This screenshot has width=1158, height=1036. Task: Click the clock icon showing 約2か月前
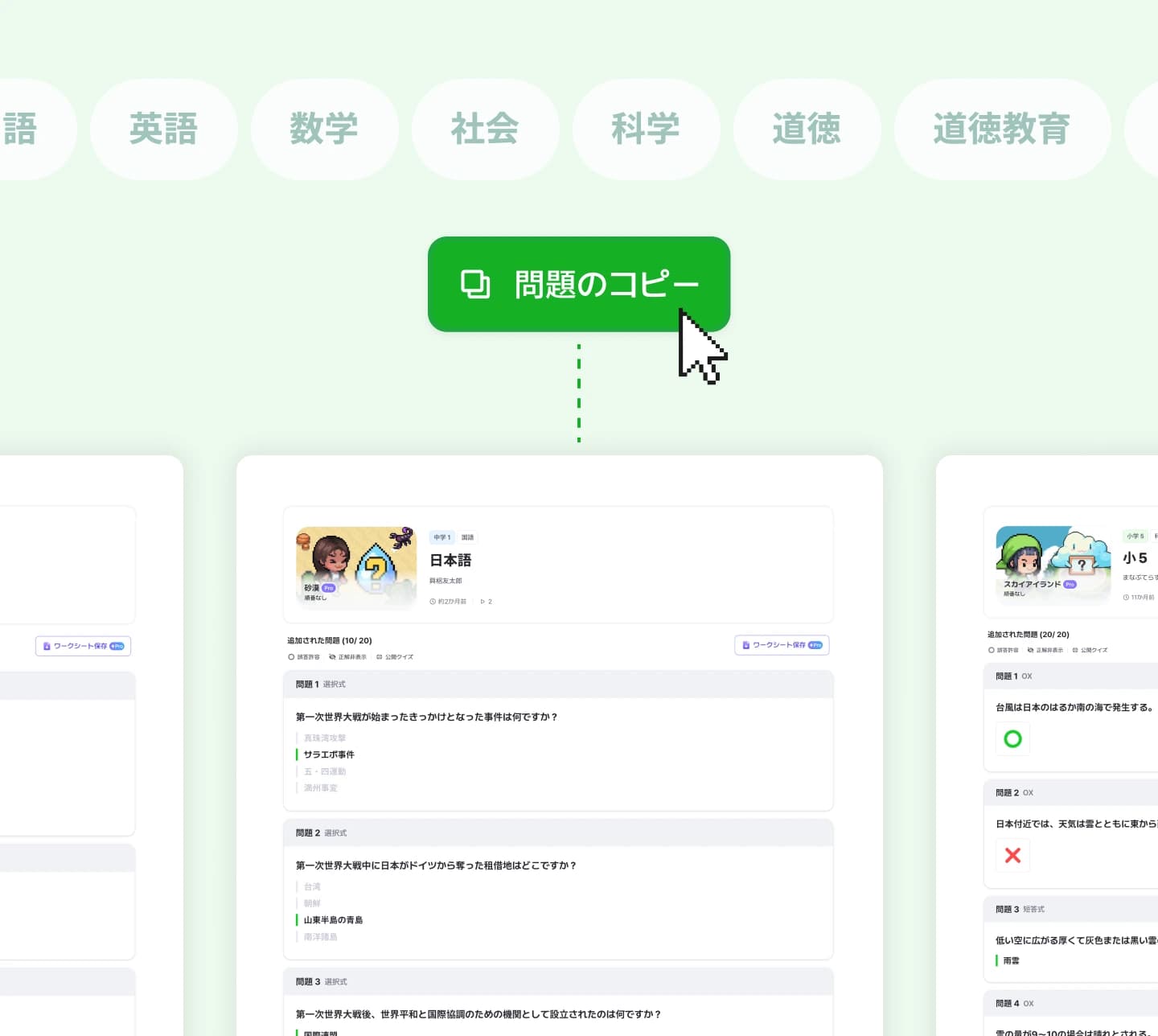tap(432, 601)
